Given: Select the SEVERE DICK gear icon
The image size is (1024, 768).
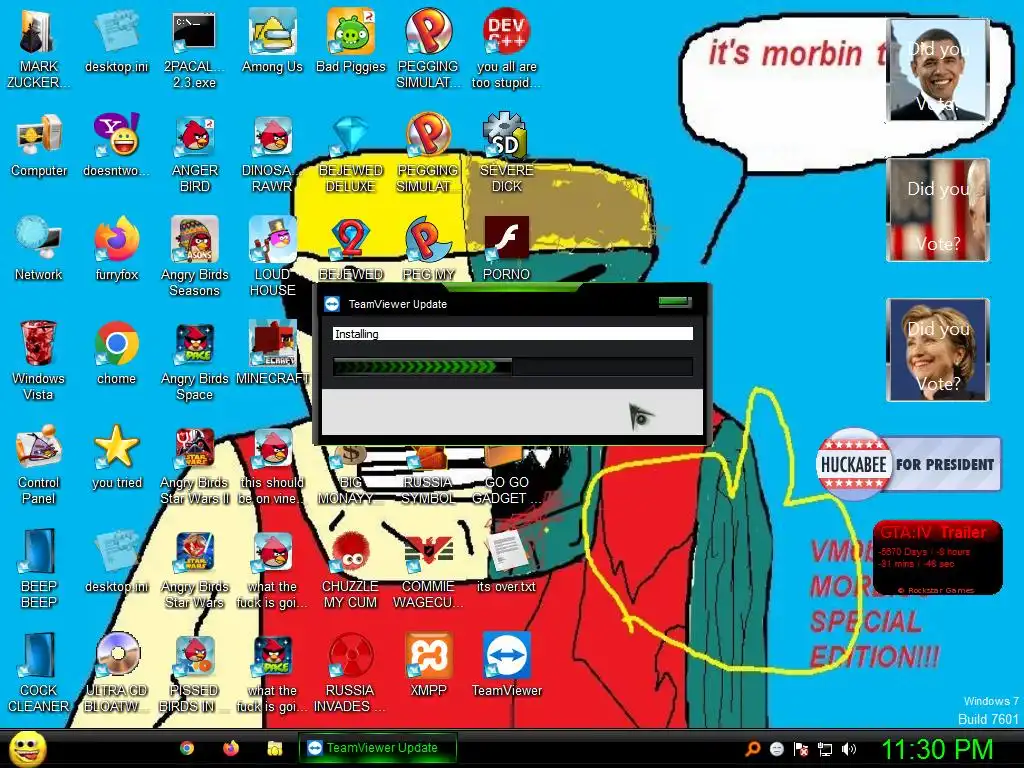Looking at the screenshot, I should pos(506,153).
